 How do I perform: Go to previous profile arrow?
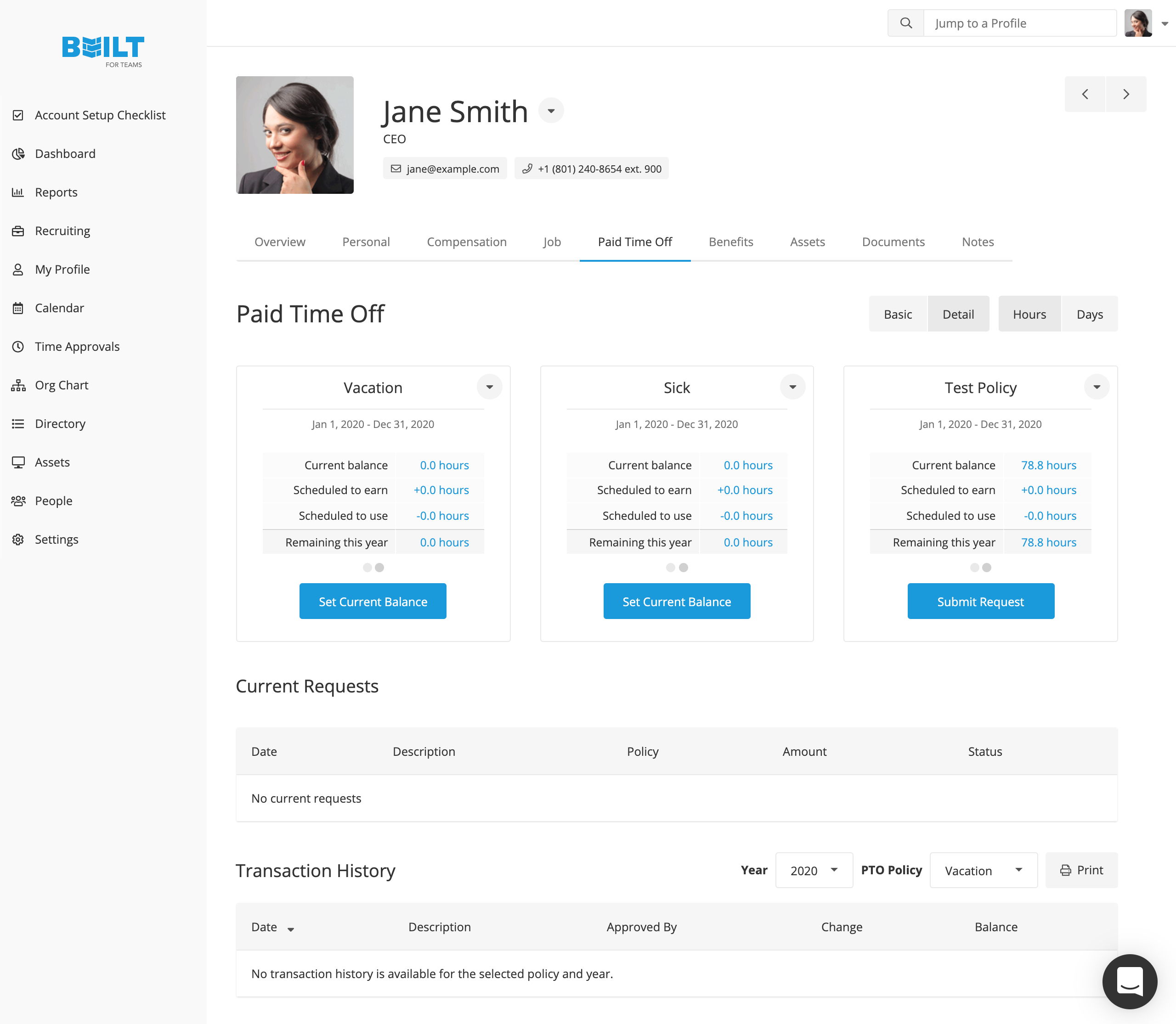[1085, 94]
